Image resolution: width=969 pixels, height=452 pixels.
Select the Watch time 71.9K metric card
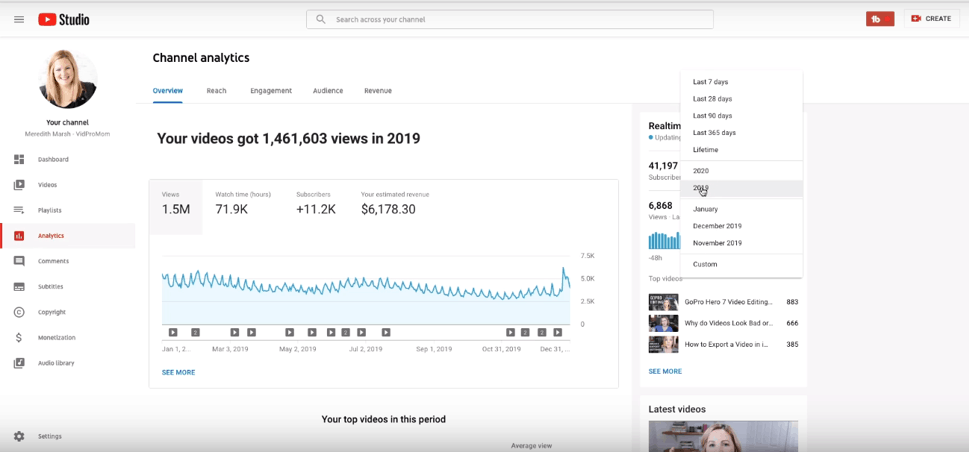pos(242,203)
